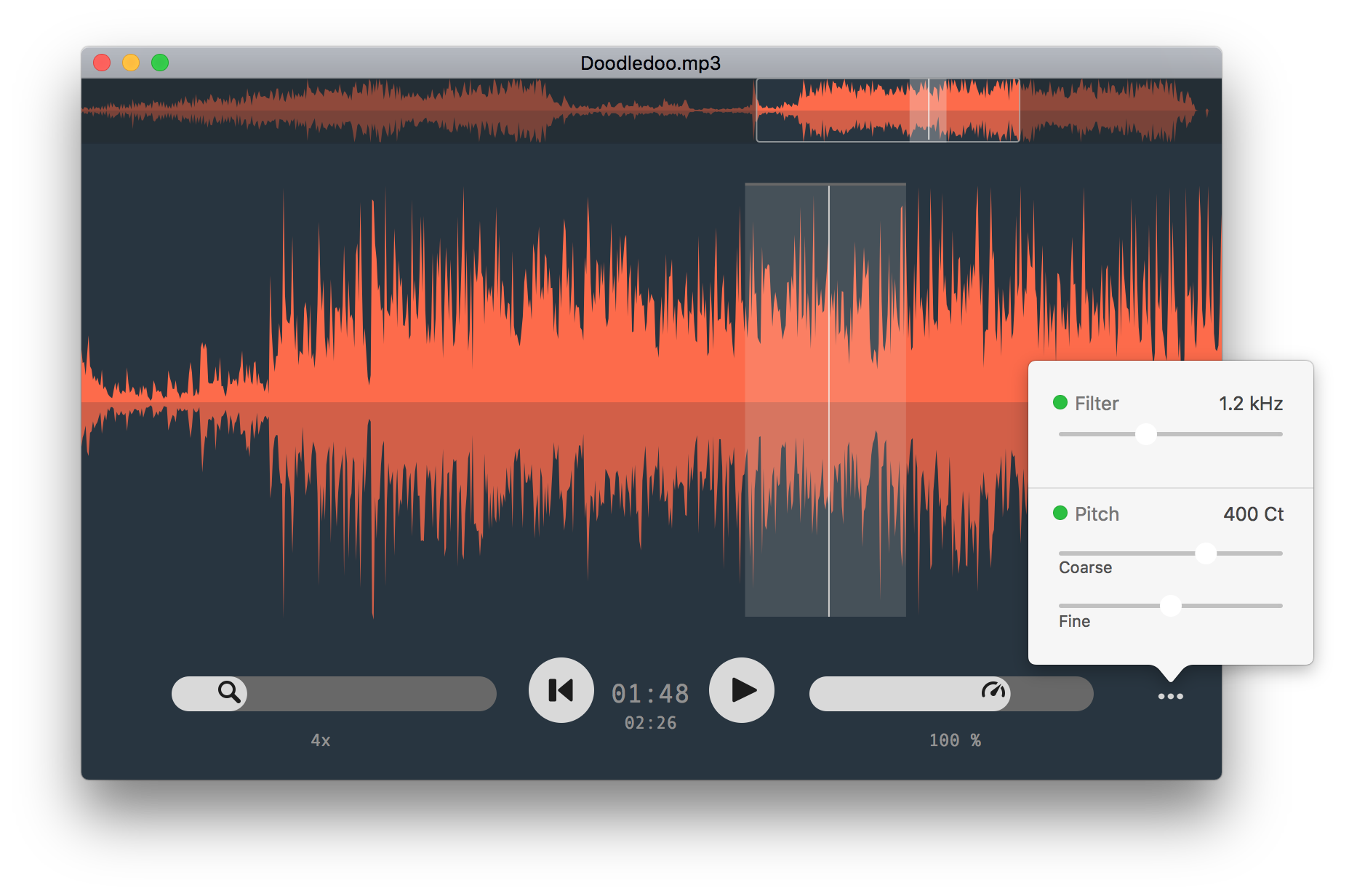Screen dimensions: 1357x896
Task: Click the Filter frequency slider knob
Action: click(1146, 434)
